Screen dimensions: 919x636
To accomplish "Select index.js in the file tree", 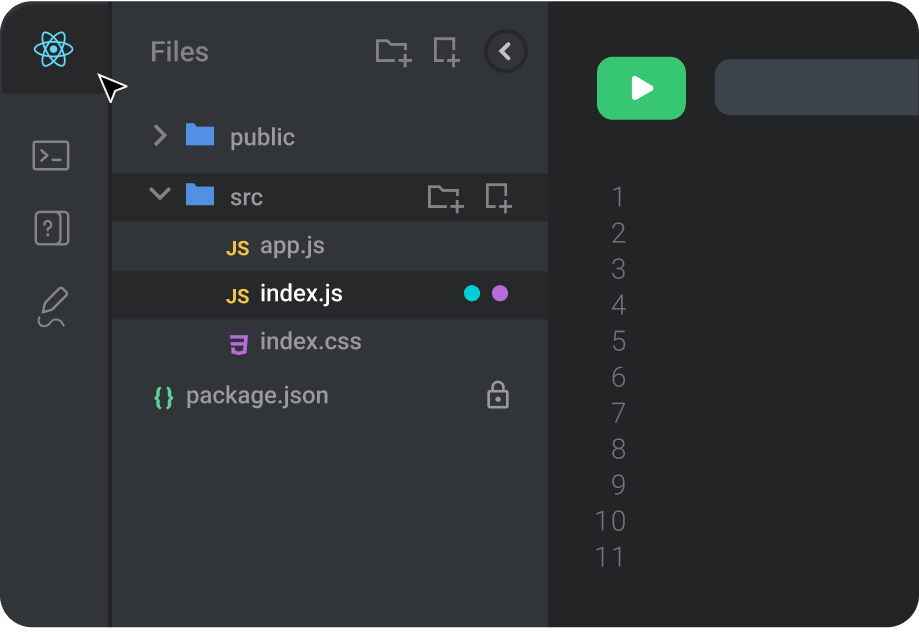I will tap(300, 294).
